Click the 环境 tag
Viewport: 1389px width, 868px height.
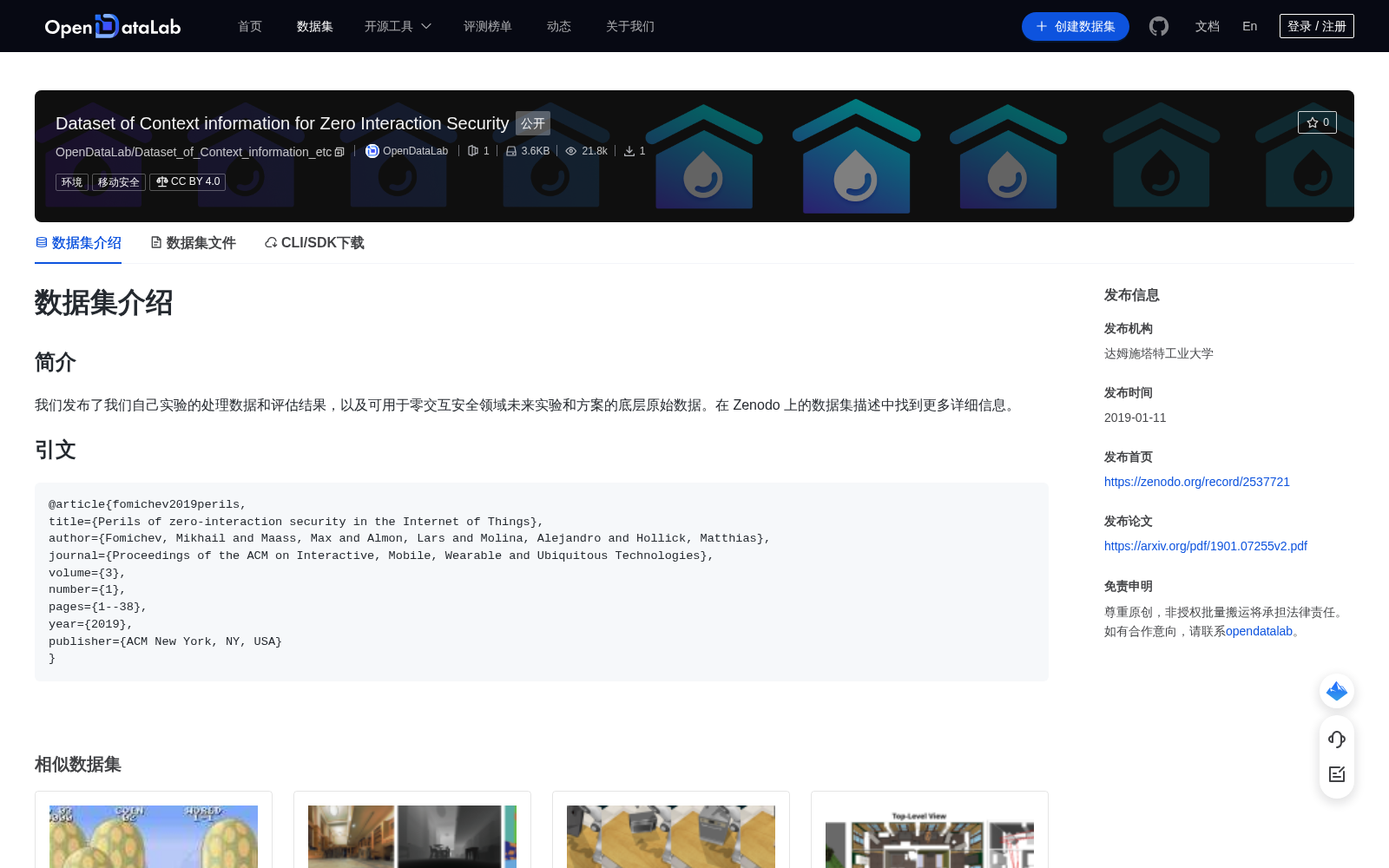(x=72, y=181)
